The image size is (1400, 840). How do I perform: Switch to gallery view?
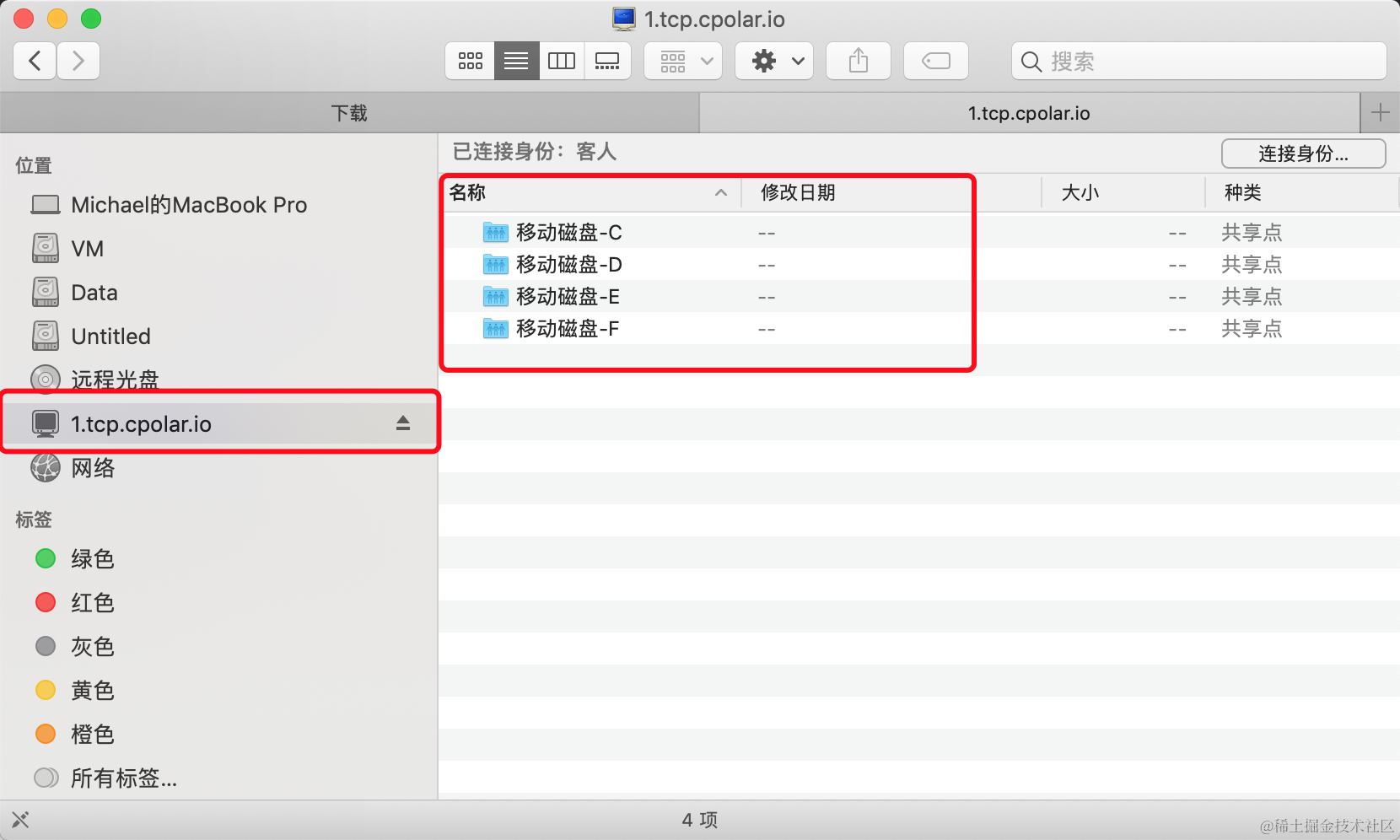(x=607, y=61)
